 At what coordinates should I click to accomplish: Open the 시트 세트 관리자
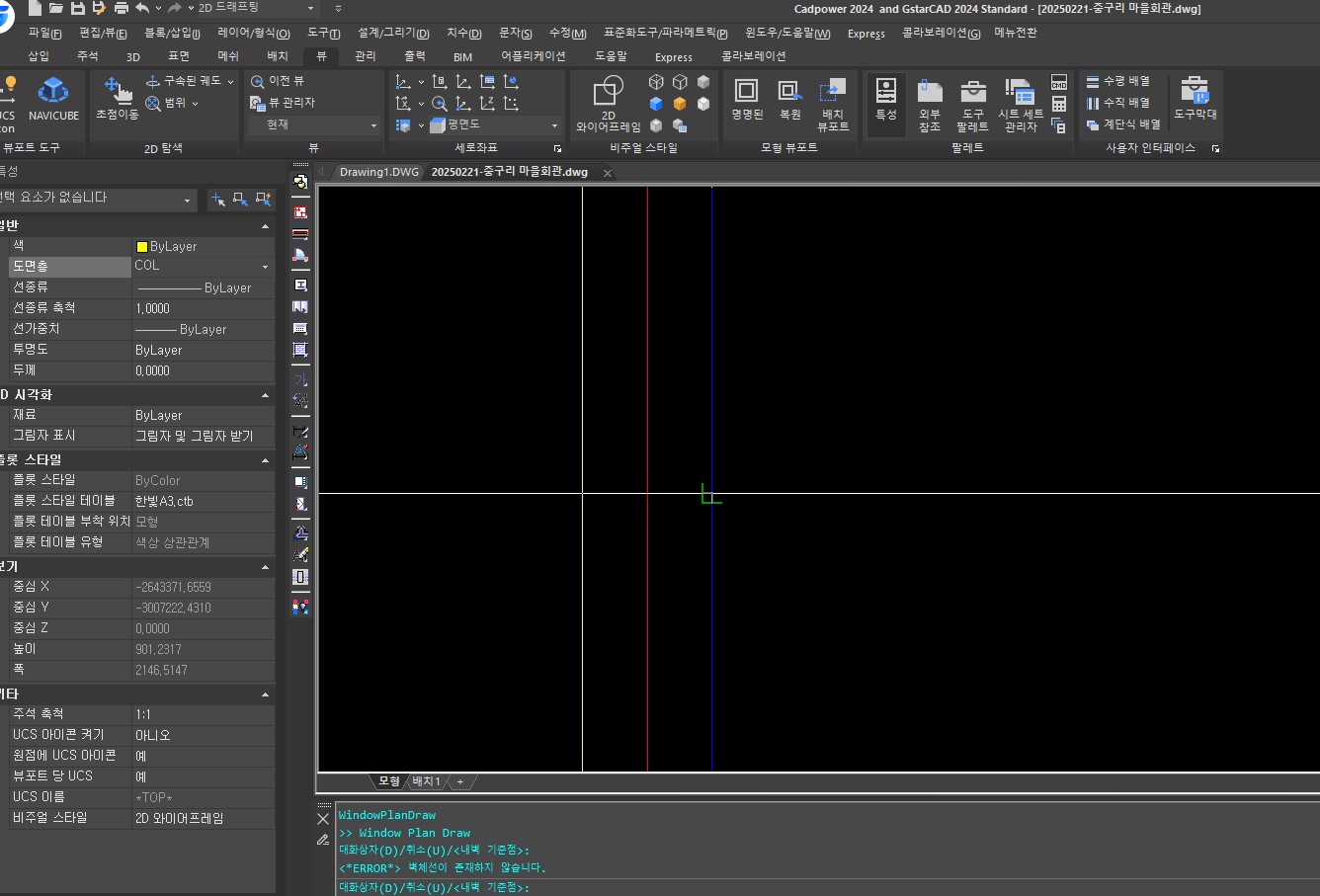pyautogui.click(x=1020, y=105)
